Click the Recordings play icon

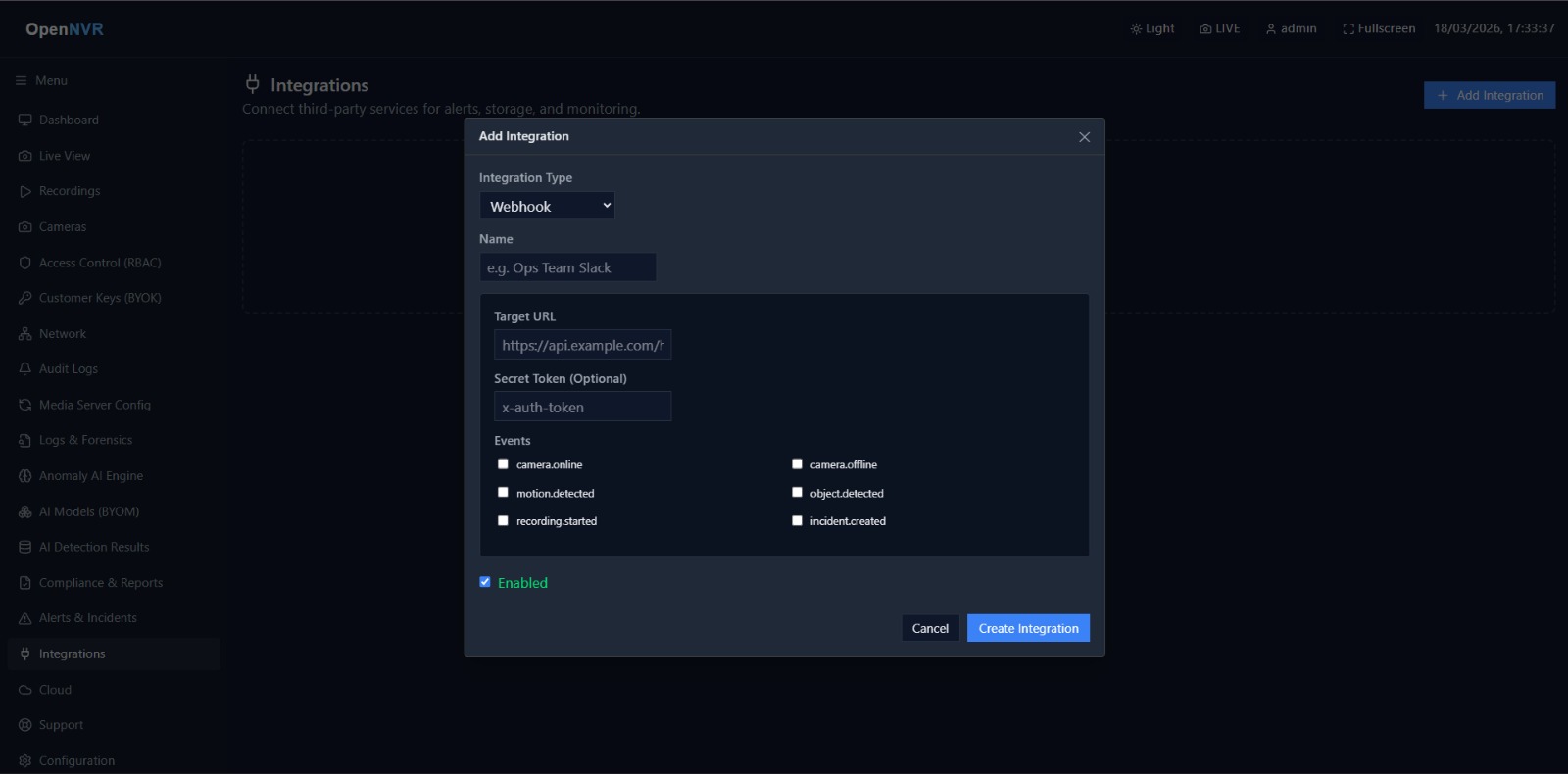coord(25,191)
